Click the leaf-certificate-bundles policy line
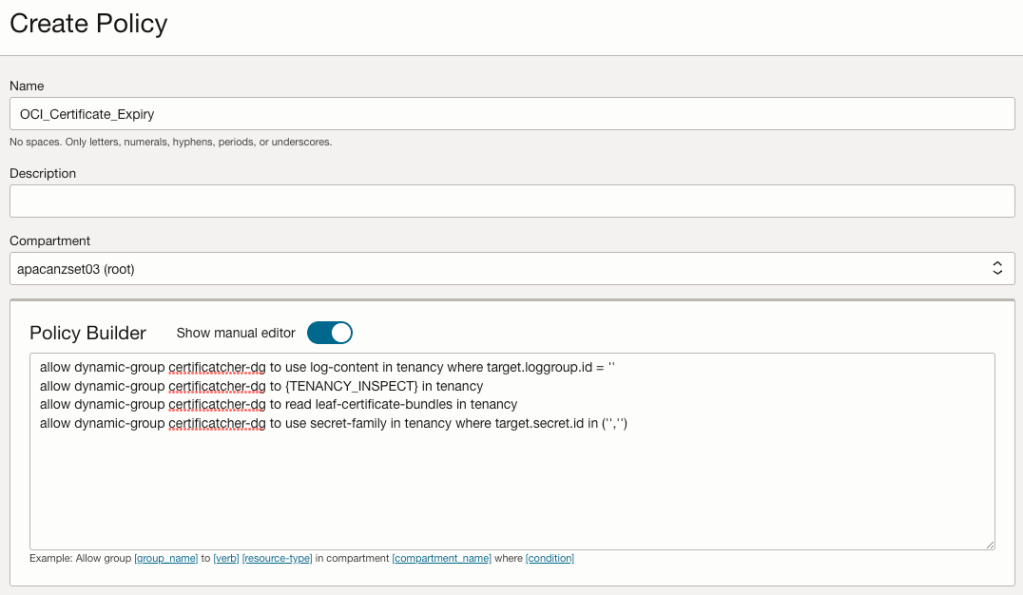Screen dimensions: 1023x595 (278, 405)
